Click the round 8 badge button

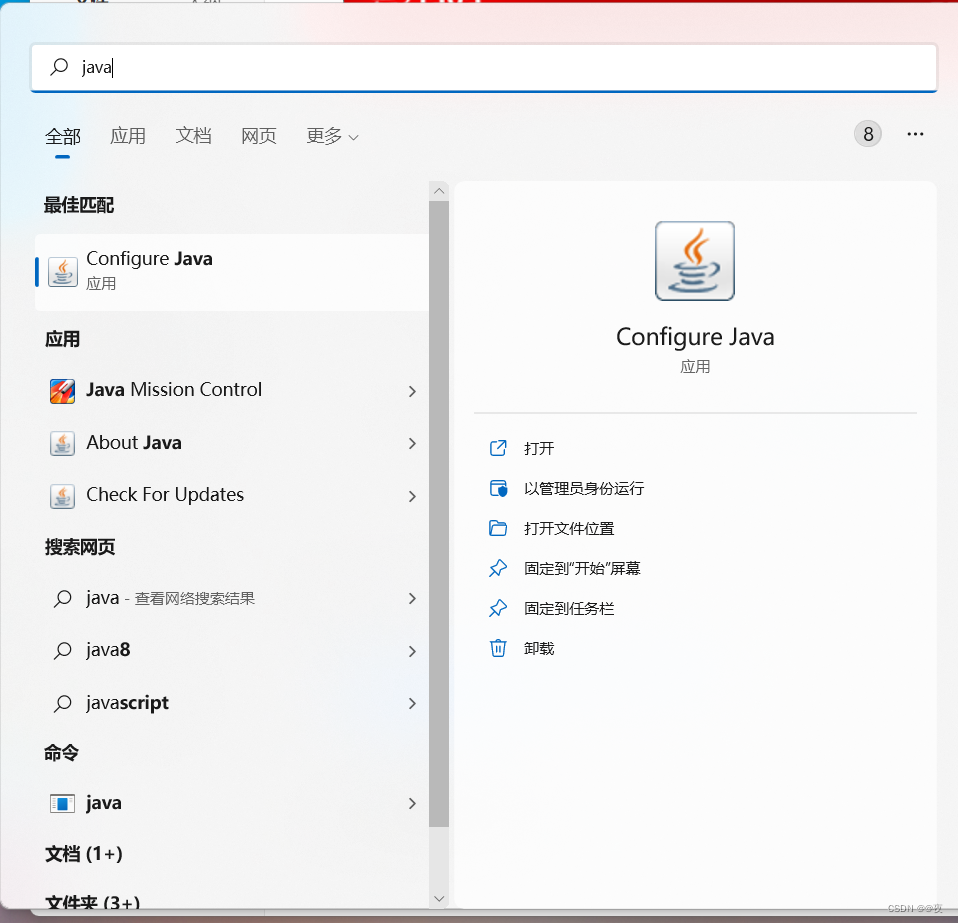click(x=868, y=134)
